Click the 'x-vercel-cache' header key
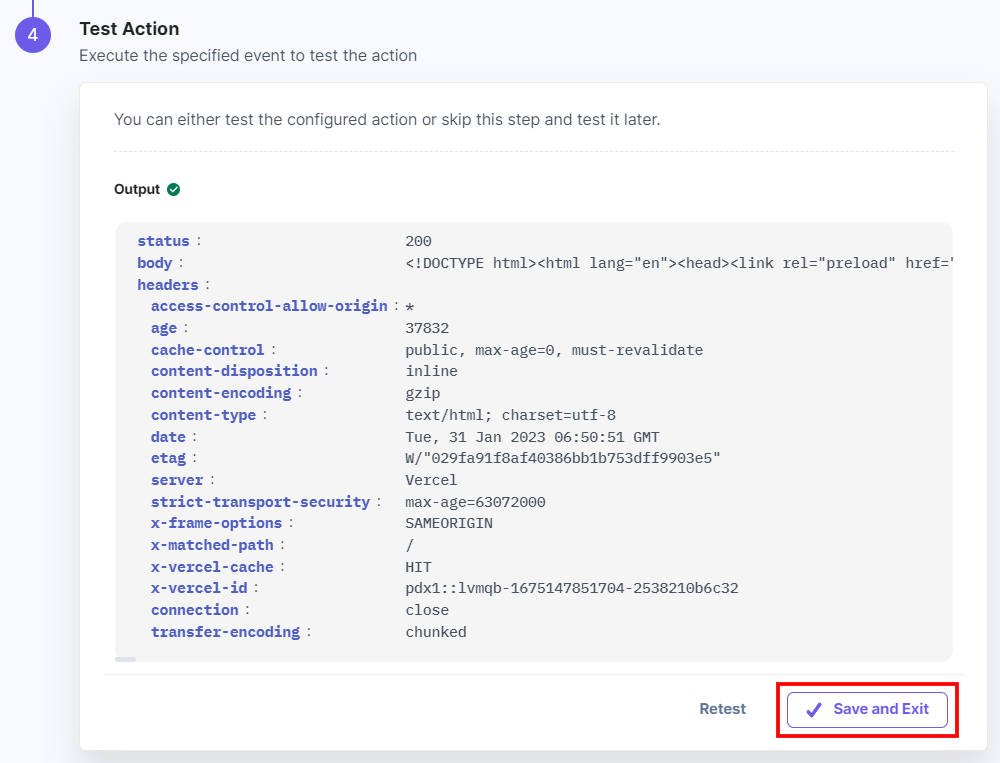Screen dimensions: 1000x763 [212, 567]
